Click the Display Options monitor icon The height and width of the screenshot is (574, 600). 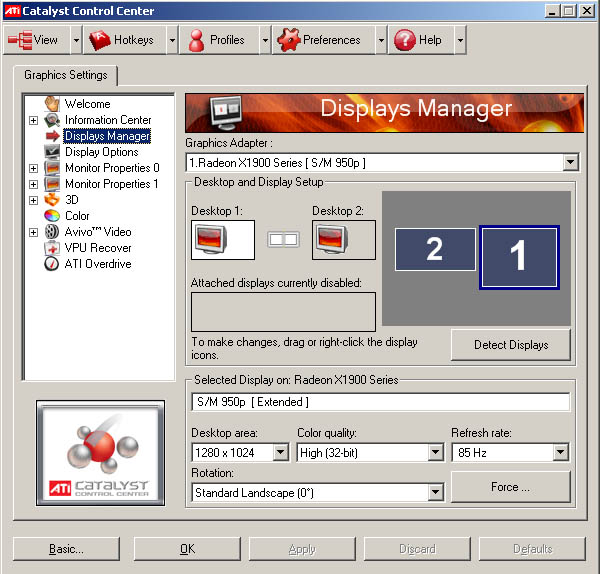[52, 152]
